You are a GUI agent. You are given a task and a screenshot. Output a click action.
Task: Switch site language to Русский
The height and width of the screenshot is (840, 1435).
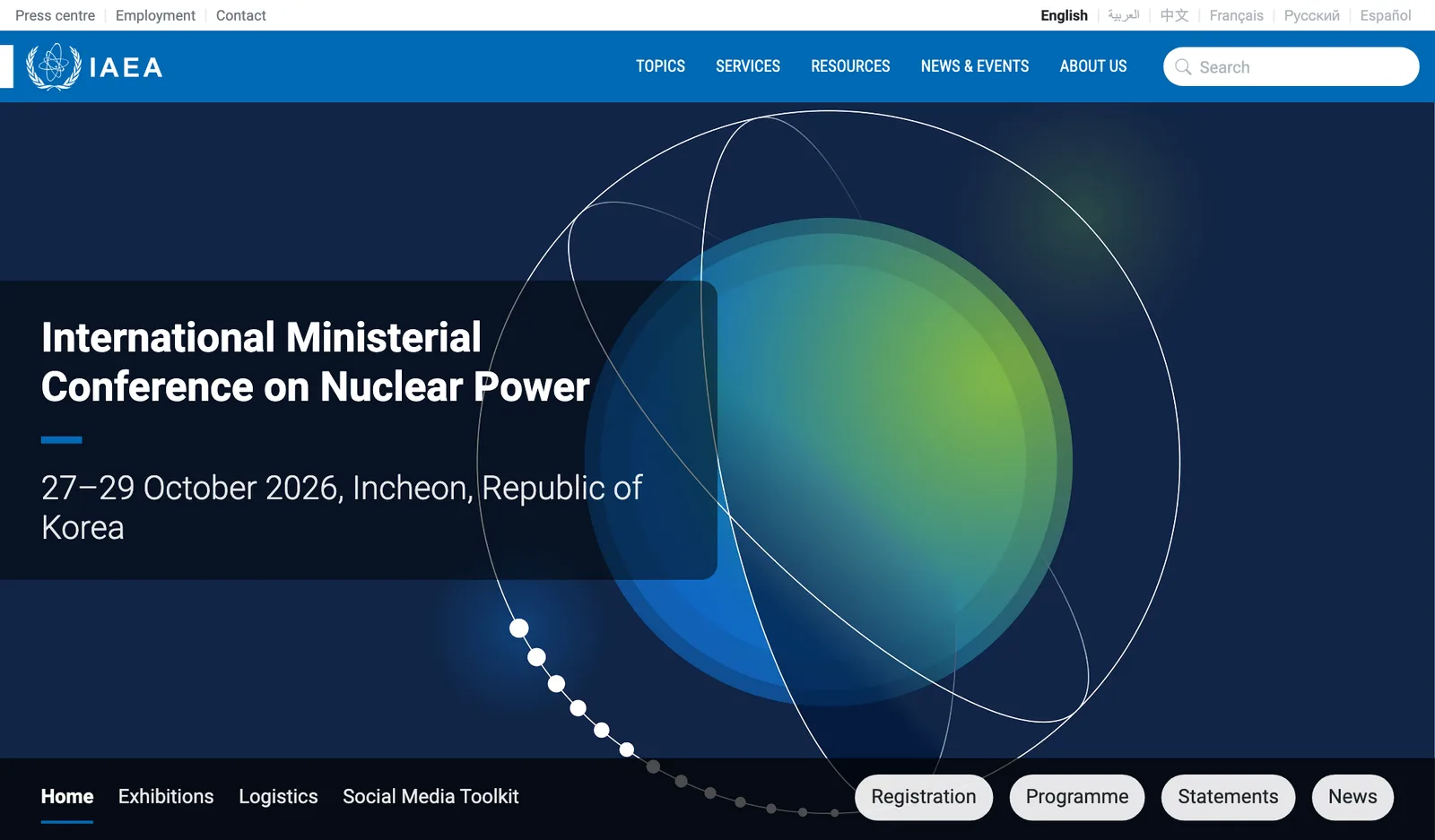tap(1311, 15)
